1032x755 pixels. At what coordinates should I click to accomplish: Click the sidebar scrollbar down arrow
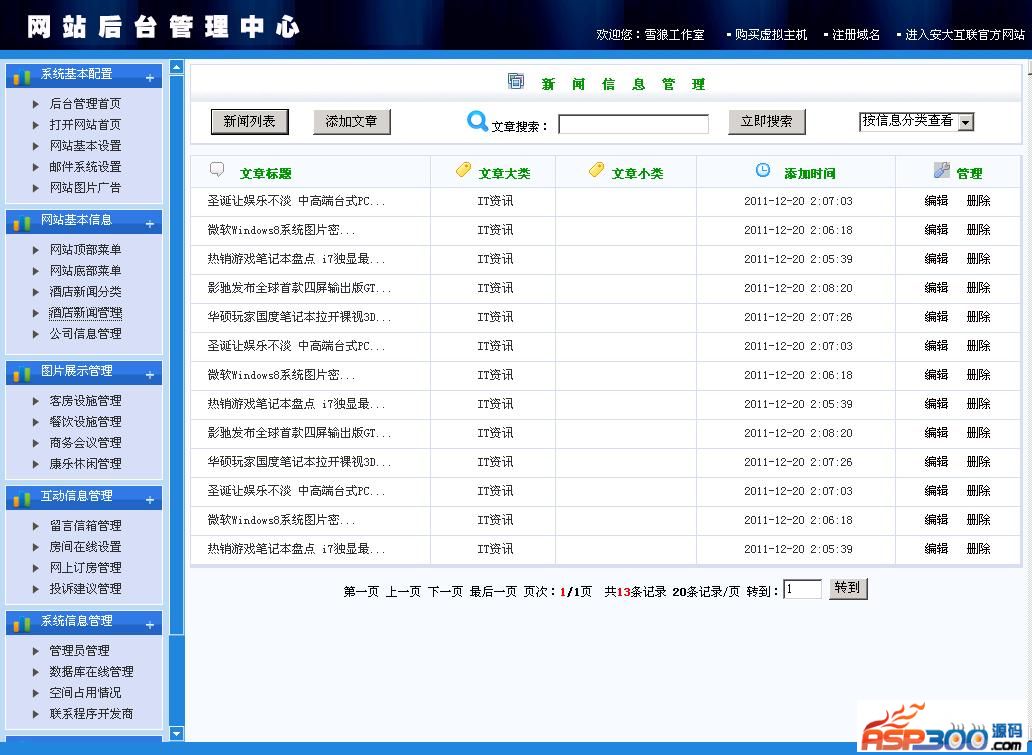[x=177, y=733]
